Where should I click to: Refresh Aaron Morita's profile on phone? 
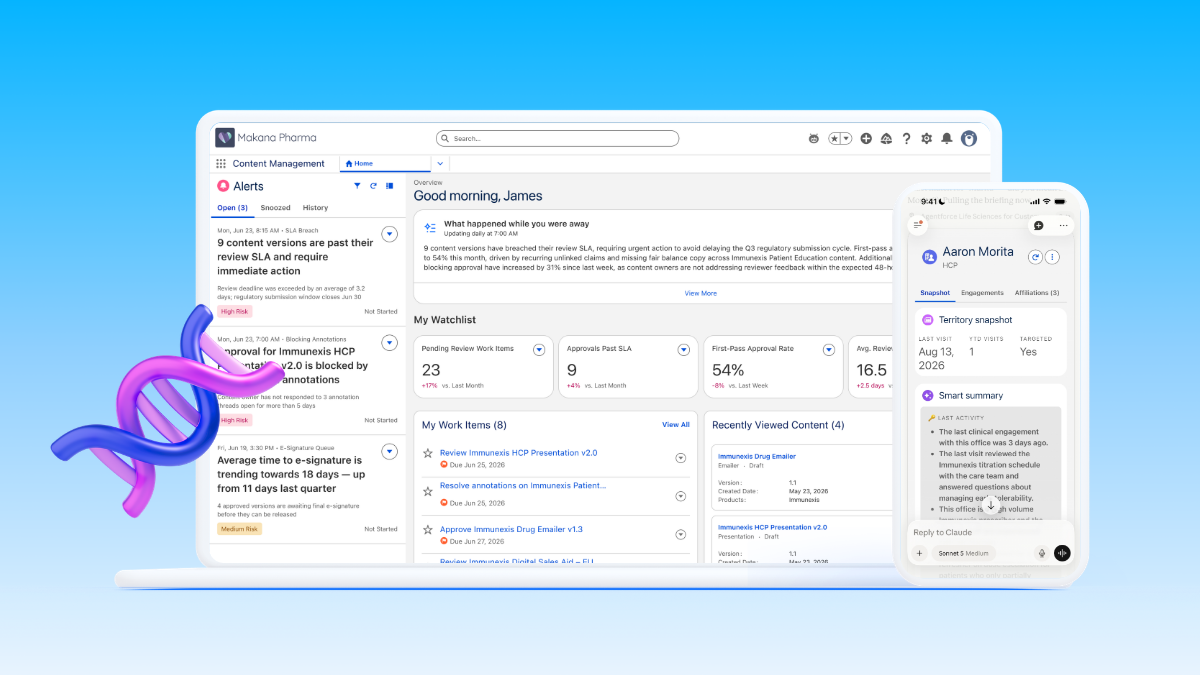pos(1036,257)
